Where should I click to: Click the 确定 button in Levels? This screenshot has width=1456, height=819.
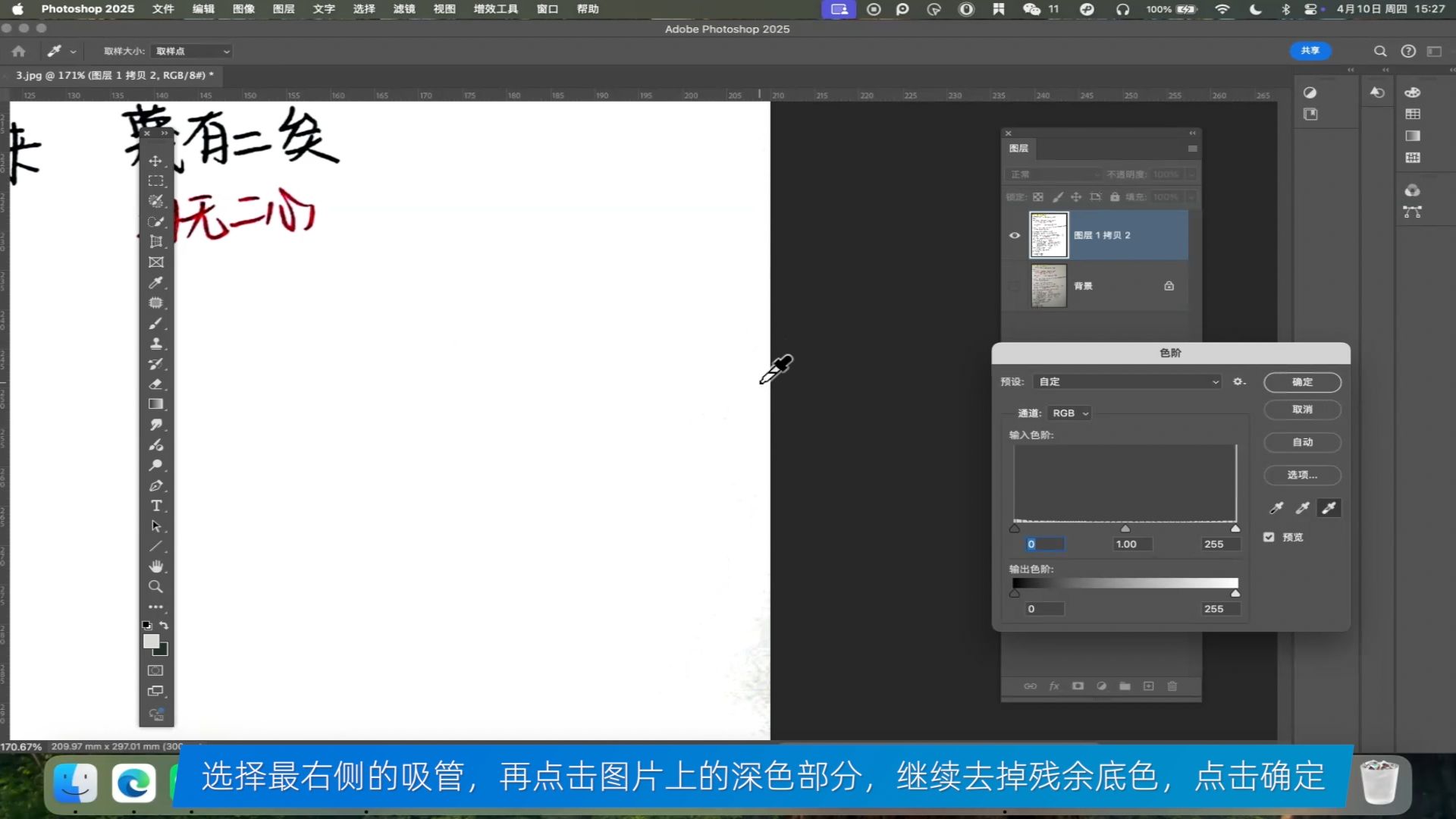tap(1302, 382)
